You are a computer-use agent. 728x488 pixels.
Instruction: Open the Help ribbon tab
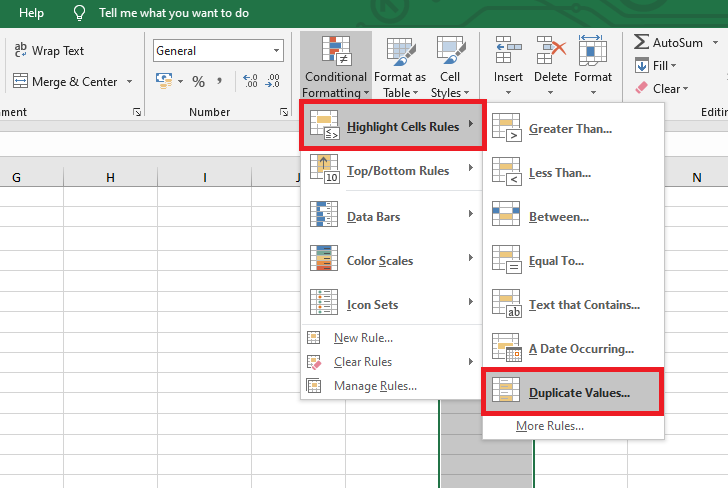click(x=32, y=14)
